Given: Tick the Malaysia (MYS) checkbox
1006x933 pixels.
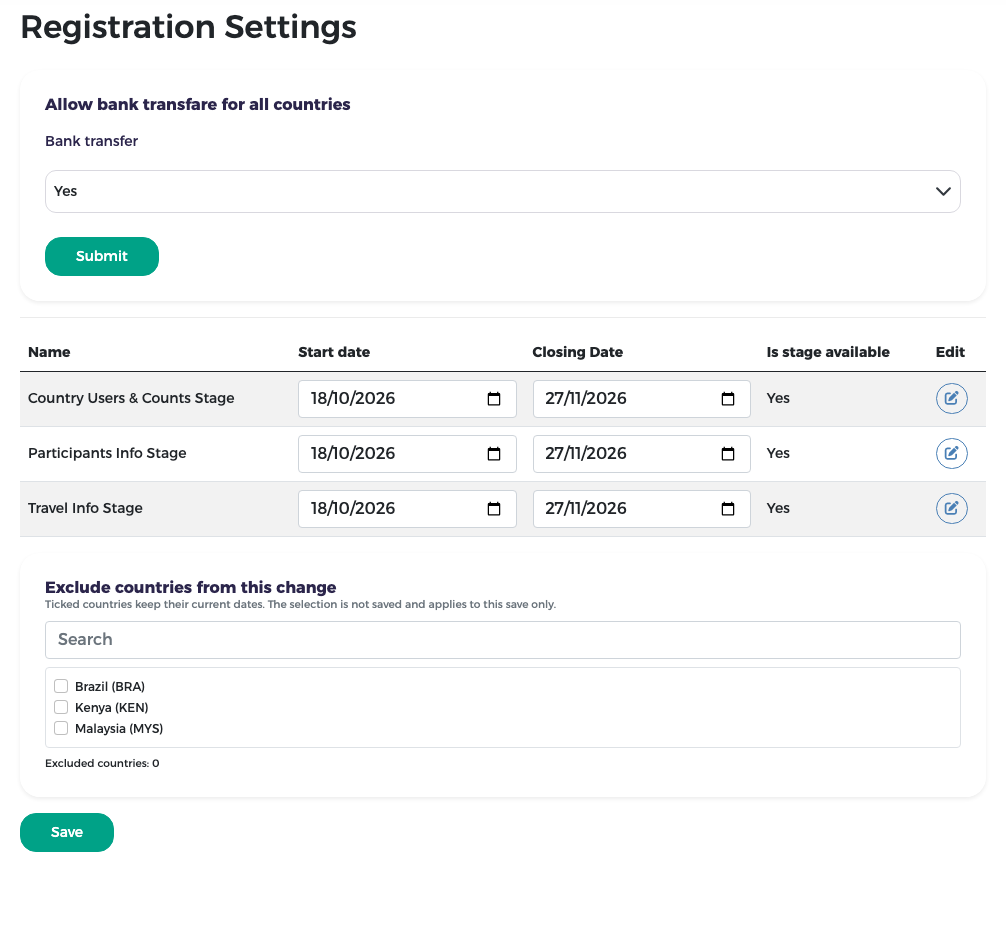Looking at the screenshot, I should (61, 728).
